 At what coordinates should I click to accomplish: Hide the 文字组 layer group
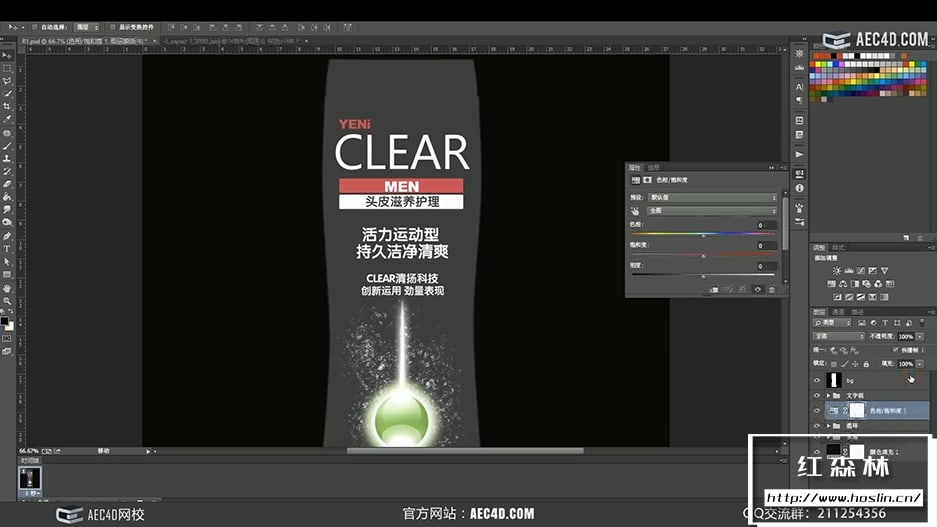pos(817,396)
